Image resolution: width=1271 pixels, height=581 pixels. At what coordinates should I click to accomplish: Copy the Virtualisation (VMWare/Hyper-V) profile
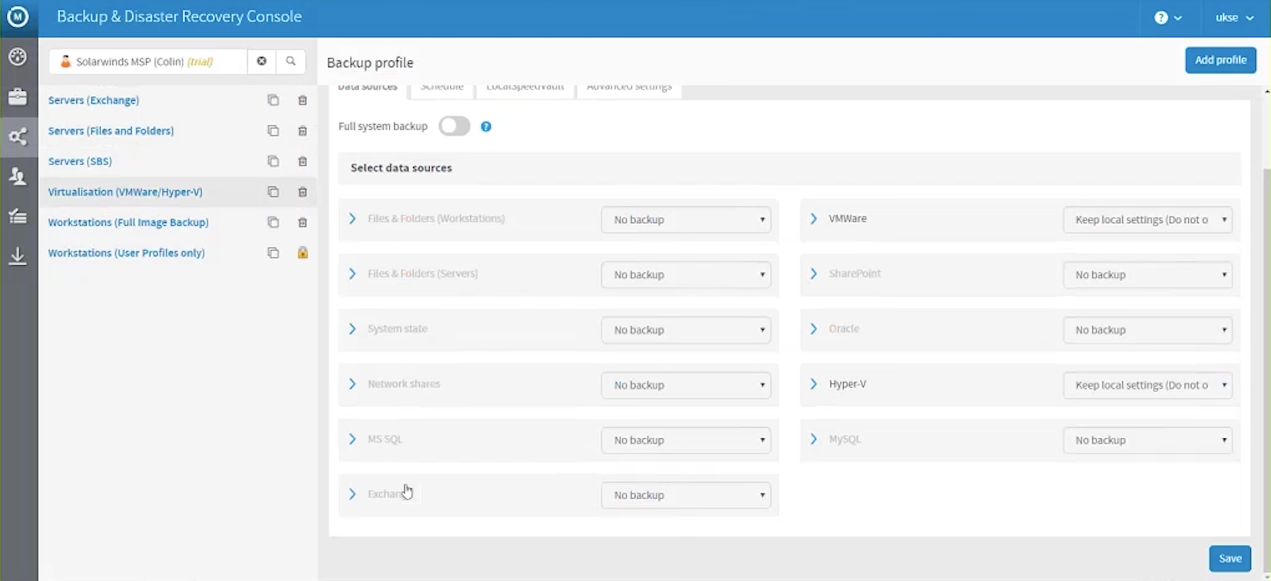273,192
